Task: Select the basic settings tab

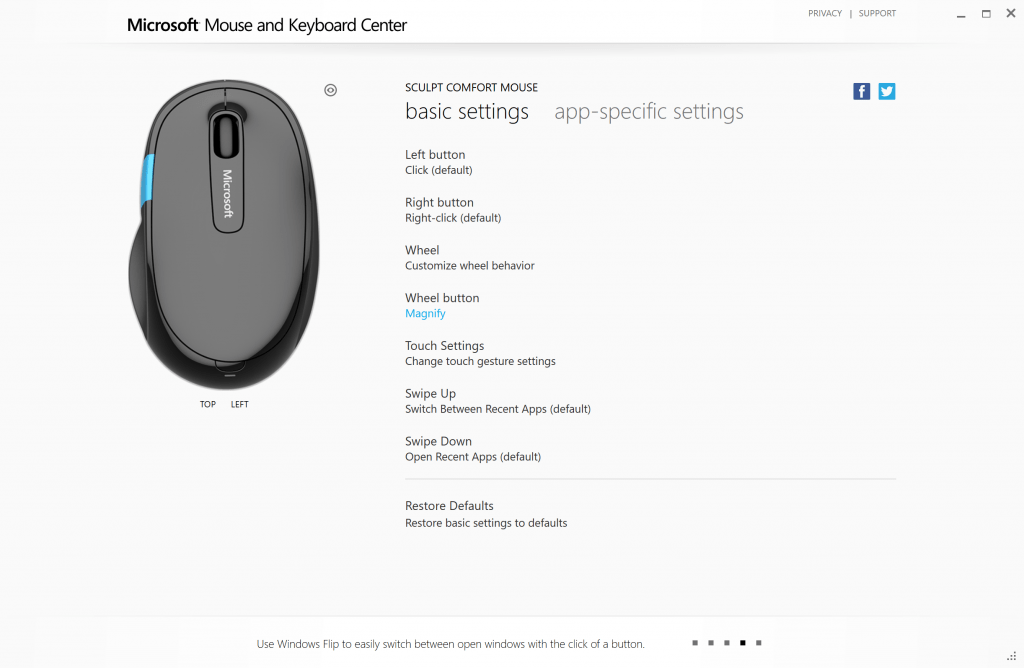Action: coord(467,112)
